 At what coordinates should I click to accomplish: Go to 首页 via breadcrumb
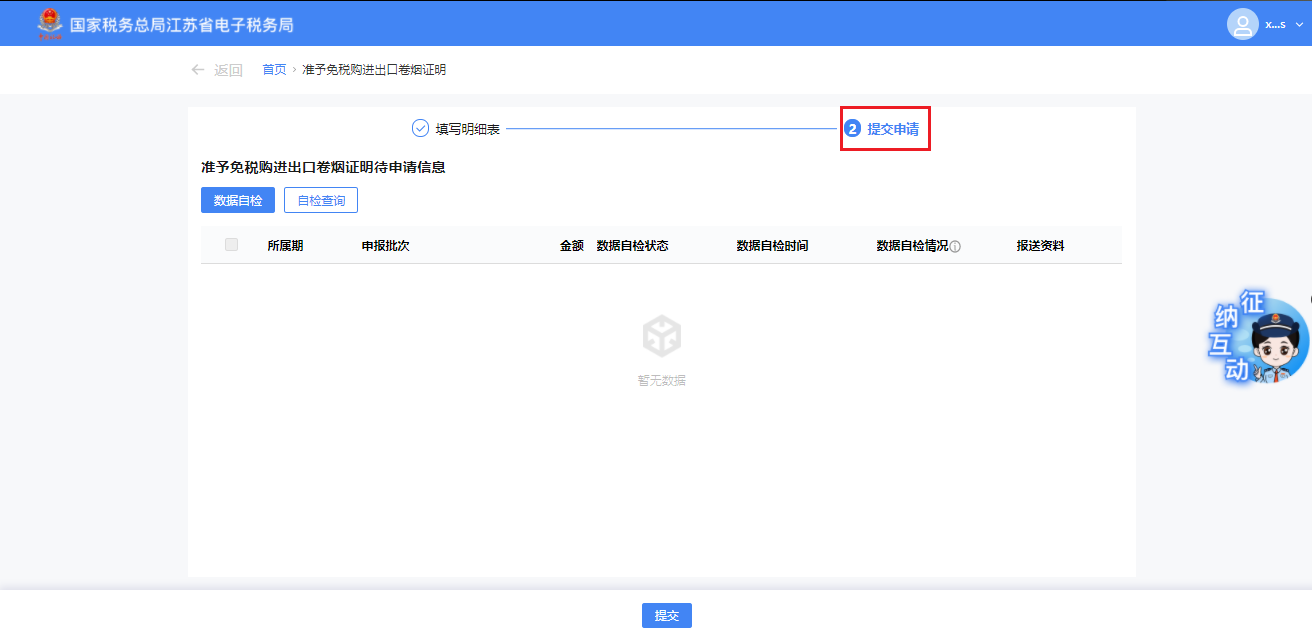click(x=274, y=70)
